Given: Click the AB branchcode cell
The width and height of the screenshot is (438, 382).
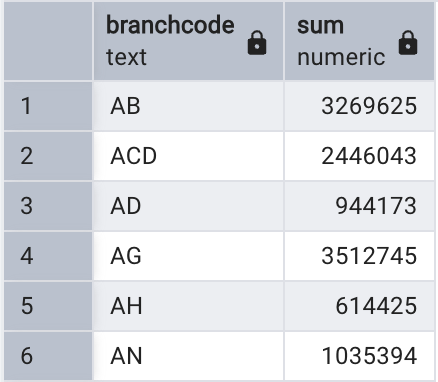Looking at the screenshot, I should point(189,106).
